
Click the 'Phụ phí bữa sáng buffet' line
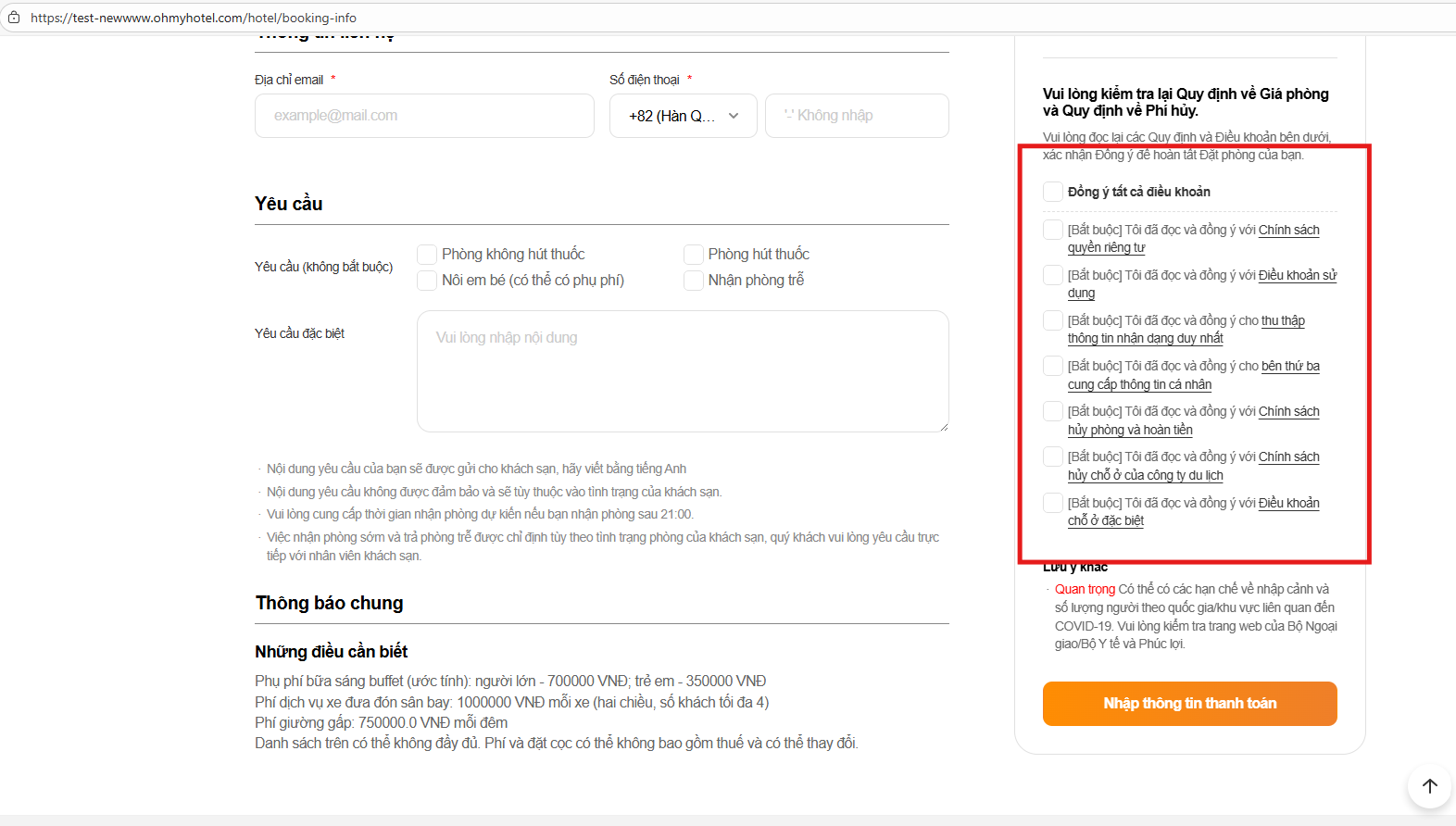(x=510, y=682)
